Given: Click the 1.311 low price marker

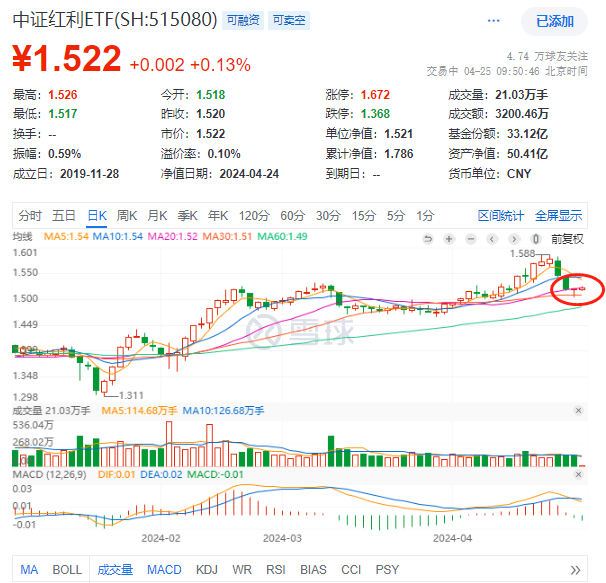Looking at the screenshot, I should 131,395.
